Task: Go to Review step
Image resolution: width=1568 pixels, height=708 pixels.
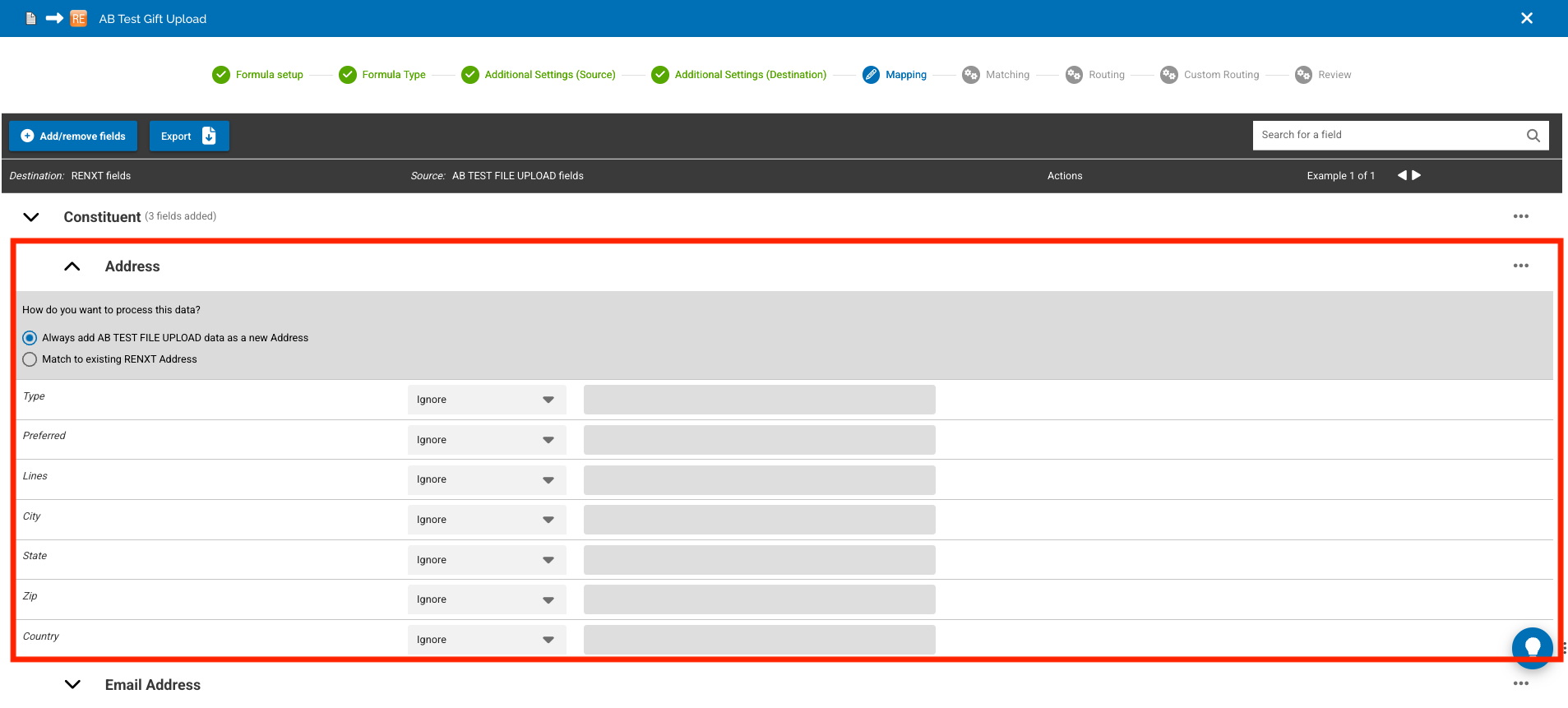Action: click(x=1323, y=75)
